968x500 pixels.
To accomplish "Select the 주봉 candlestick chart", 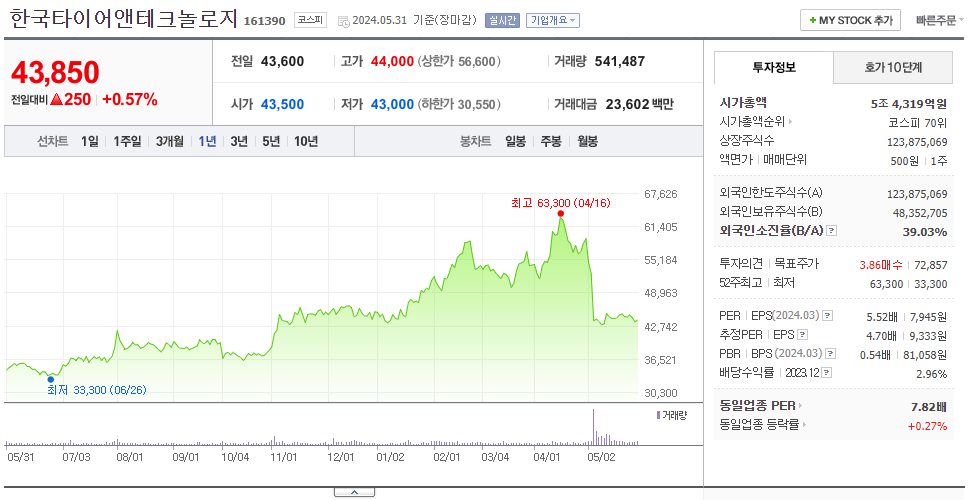I will (x=551, y=141).
